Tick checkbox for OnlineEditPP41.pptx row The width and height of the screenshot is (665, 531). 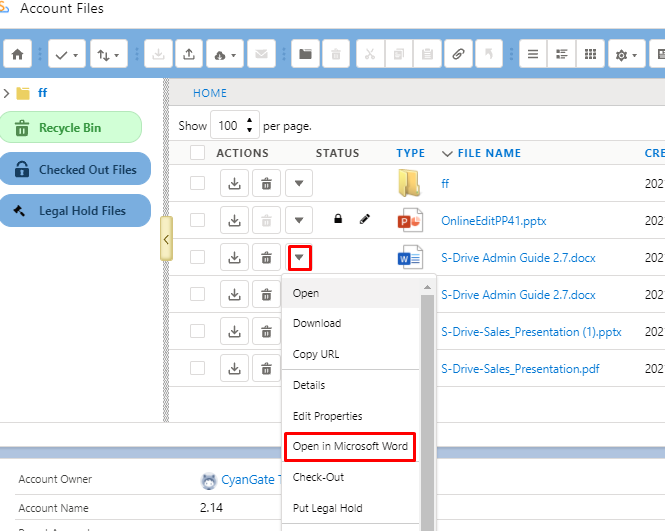pyautogui.click(x=198, y=220)
